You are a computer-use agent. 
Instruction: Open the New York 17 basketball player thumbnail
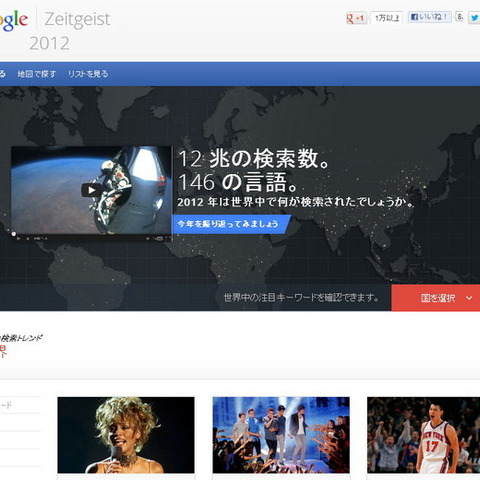[423, 435]
